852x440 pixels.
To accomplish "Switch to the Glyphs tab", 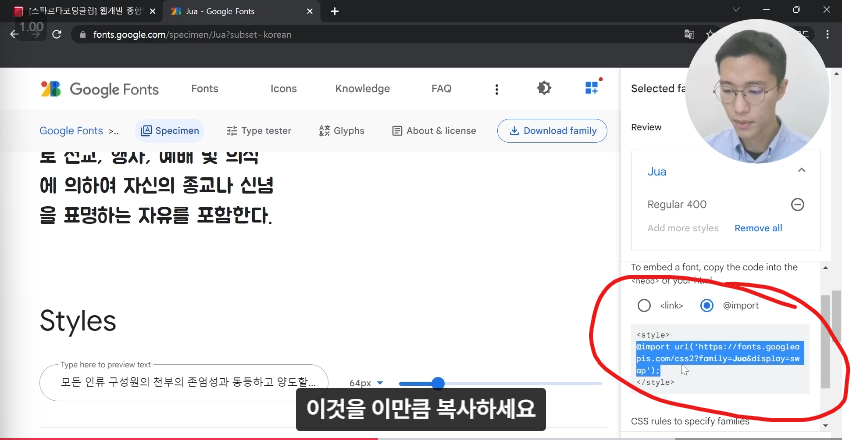I will pyautogui.click(x=342, y=131).
